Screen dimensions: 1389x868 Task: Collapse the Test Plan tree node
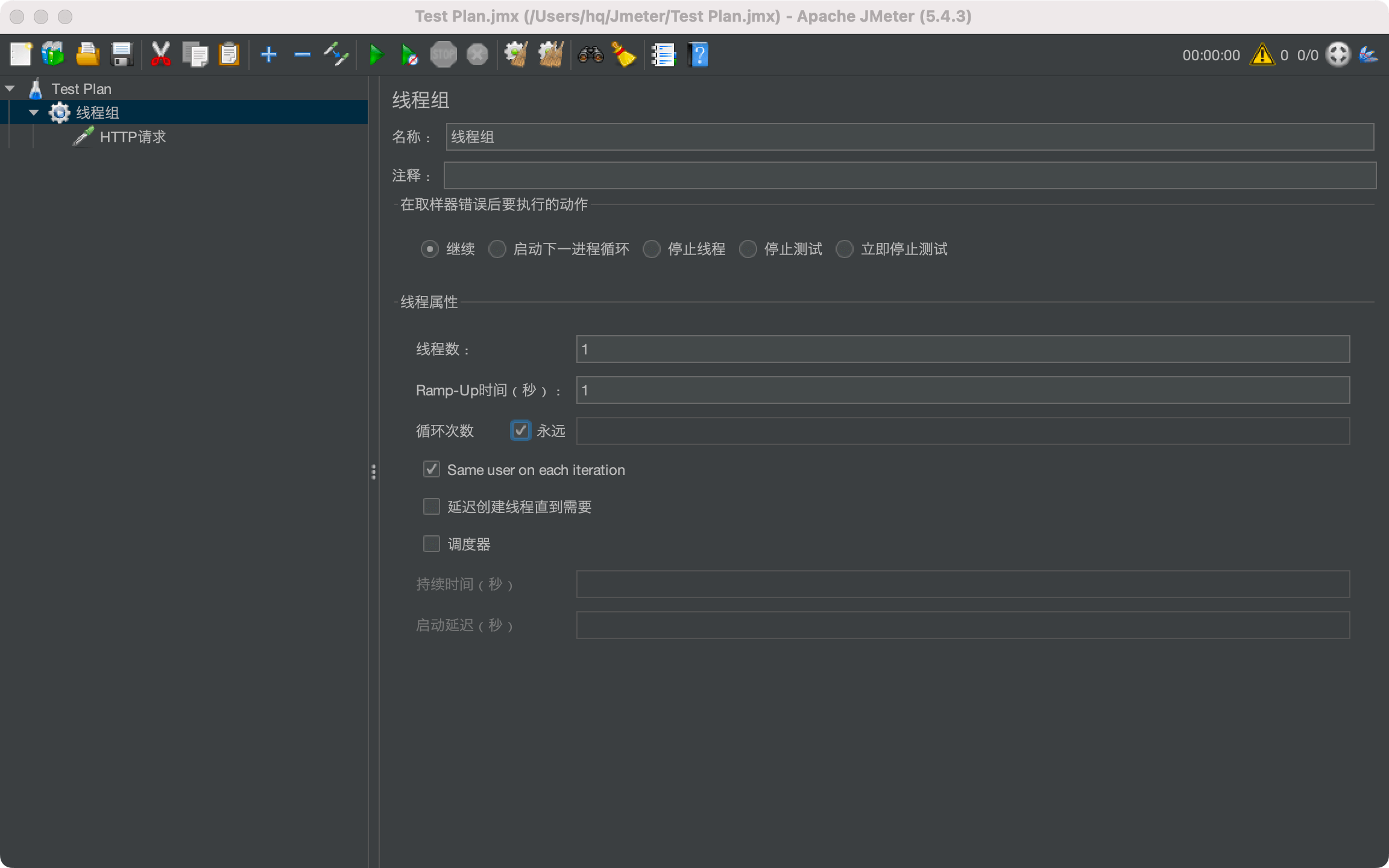[x=10, y=89]
